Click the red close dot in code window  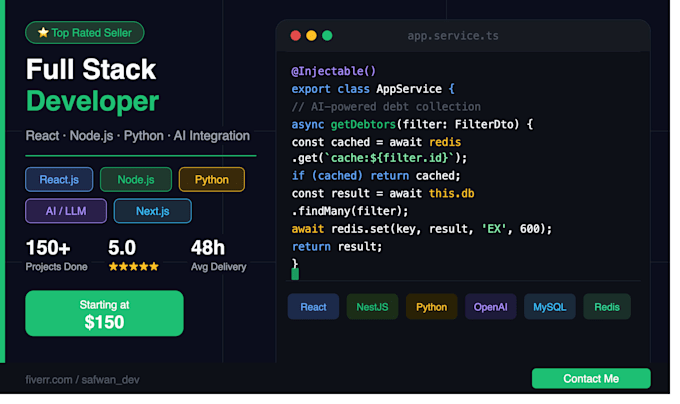pyautogui.click(x=295, y=36)
